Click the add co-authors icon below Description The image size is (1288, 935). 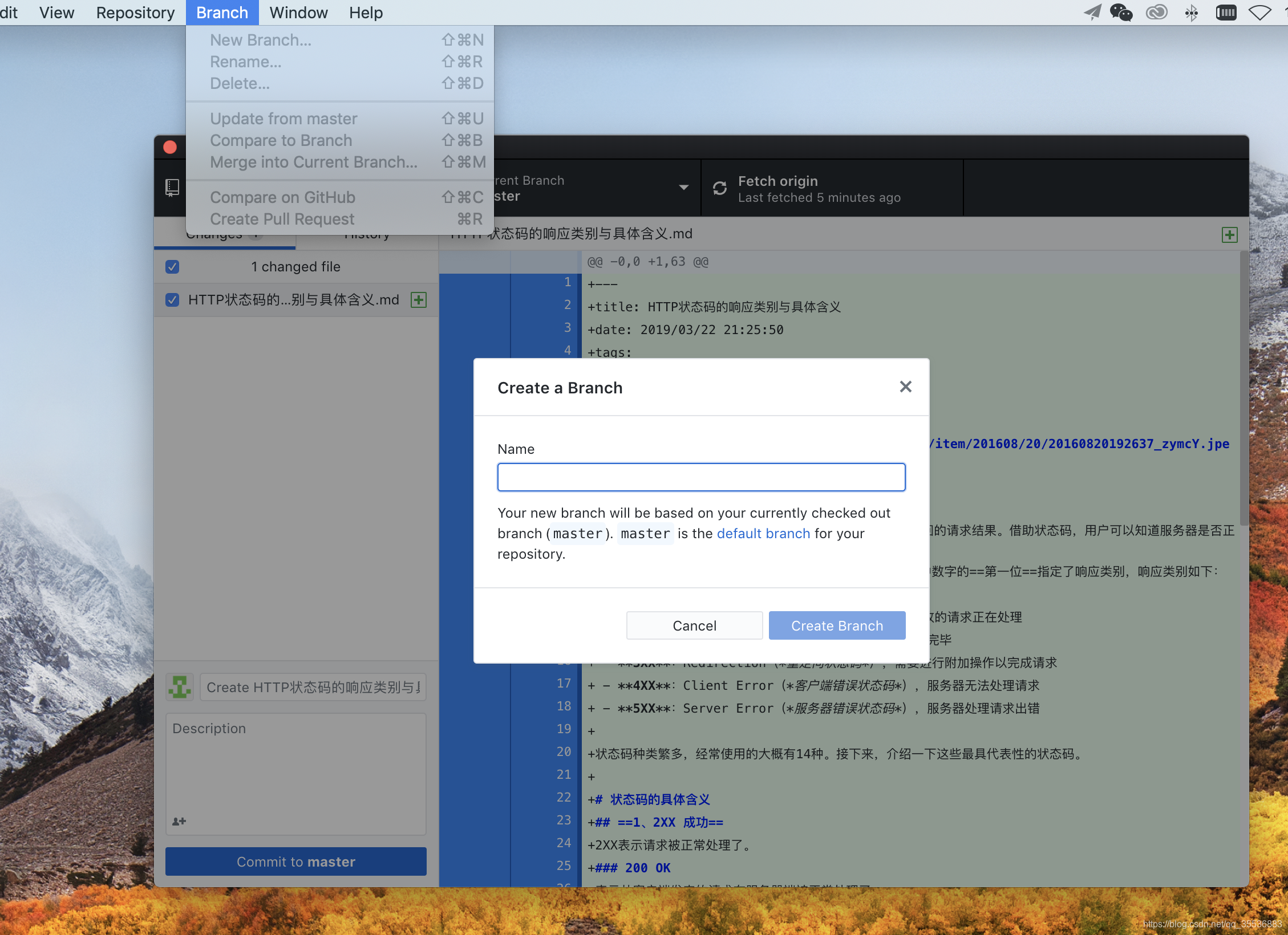(x=179, y=821)
